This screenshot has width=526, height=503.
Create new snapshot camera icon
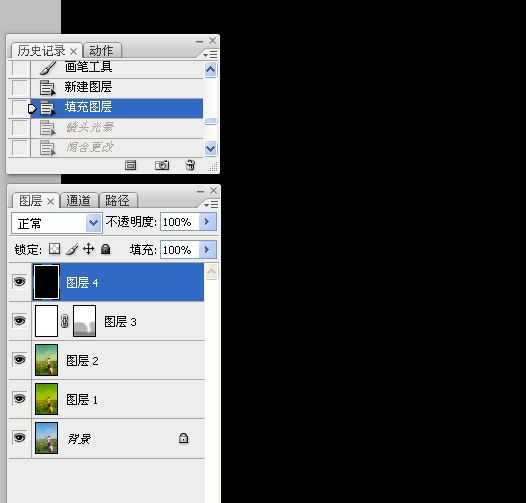pos(162,165)
